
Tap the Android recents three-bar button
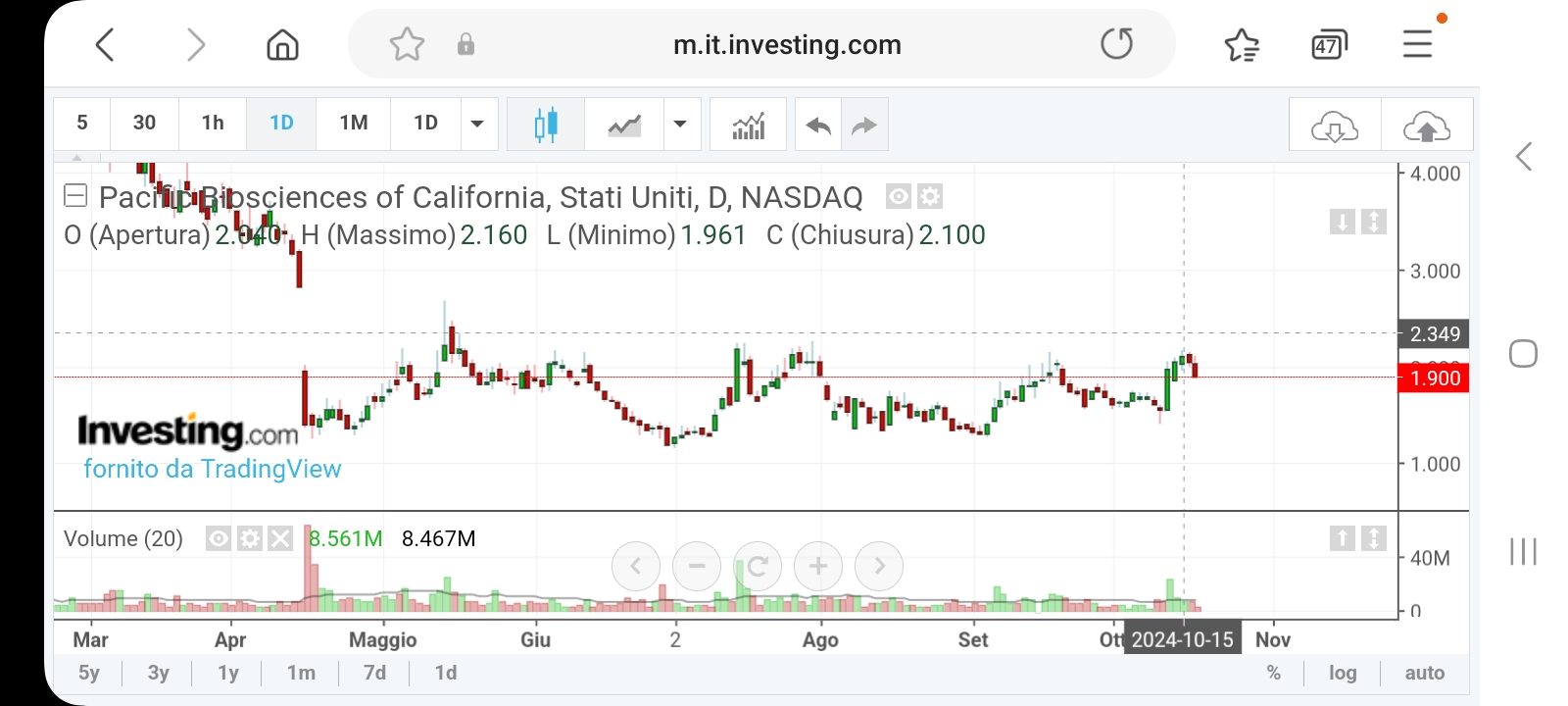coord(1523,551)
